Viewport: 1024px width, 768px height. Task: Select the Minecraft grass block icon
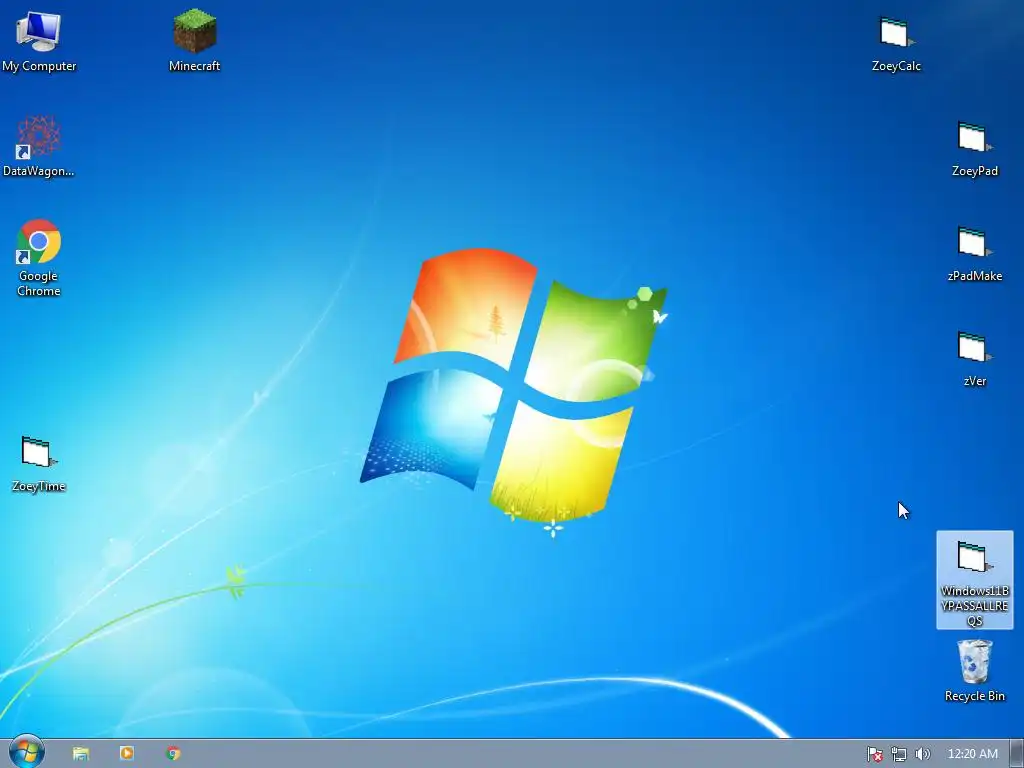tap(195, 40)
